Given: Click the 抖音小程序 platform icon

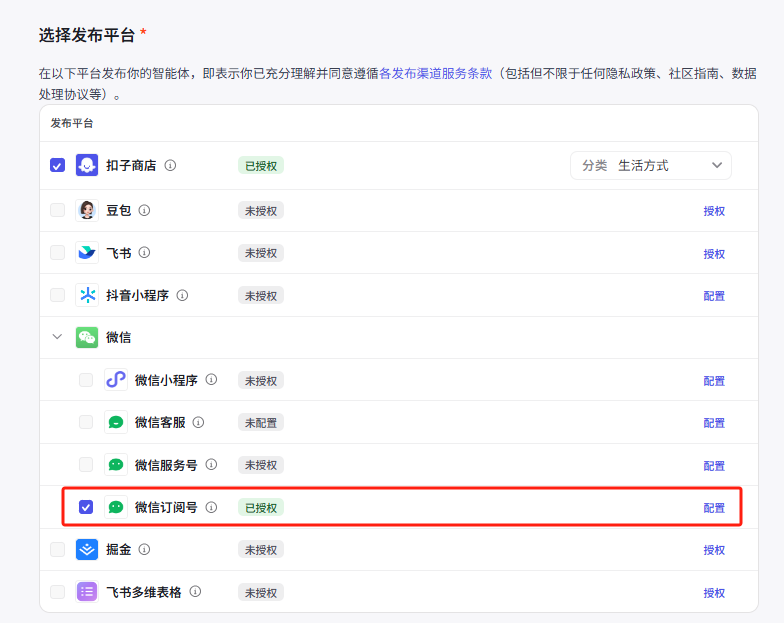Looking at the screenshot, I should click(87, 295).
